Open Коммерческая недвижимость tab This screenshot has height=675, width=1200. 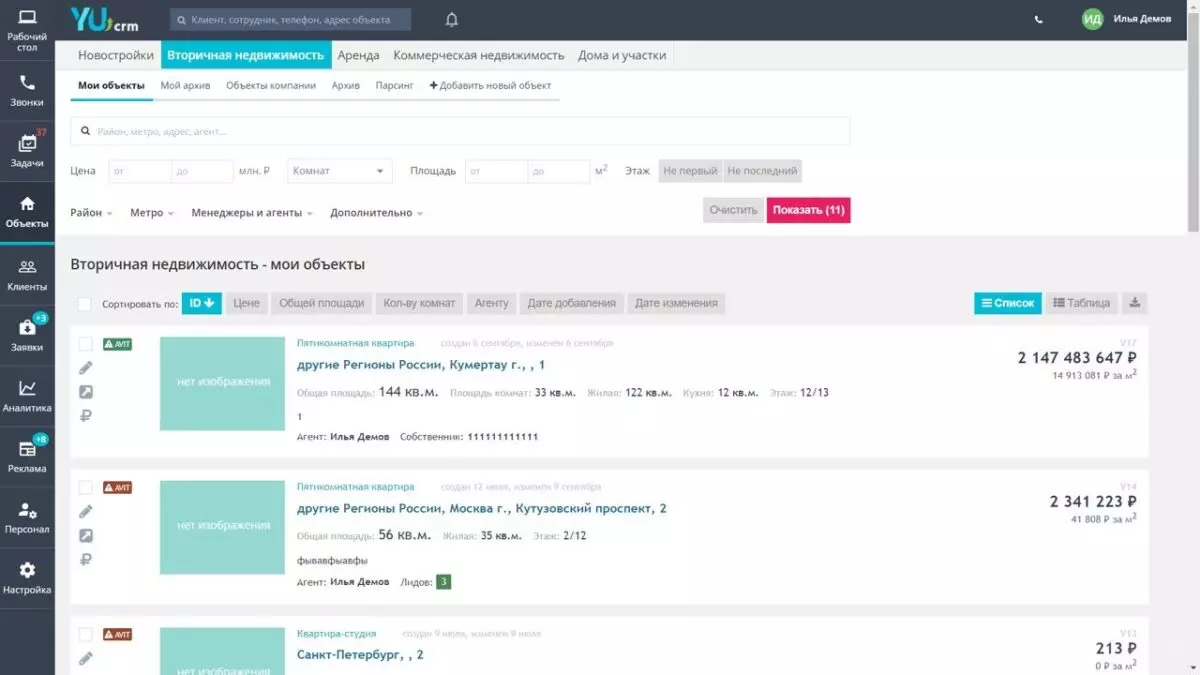coord(479,55)
